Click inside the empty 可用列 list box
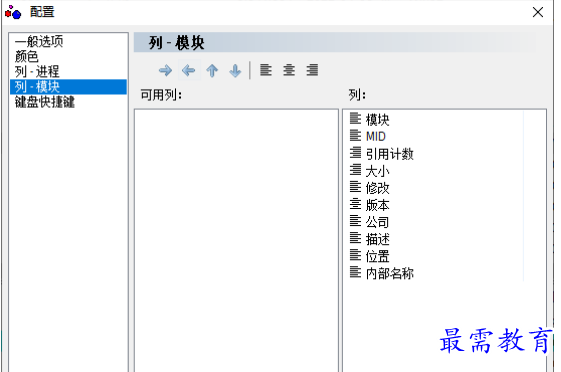The width and height of the screenshot is (561, 372). (x=236, y=240)
